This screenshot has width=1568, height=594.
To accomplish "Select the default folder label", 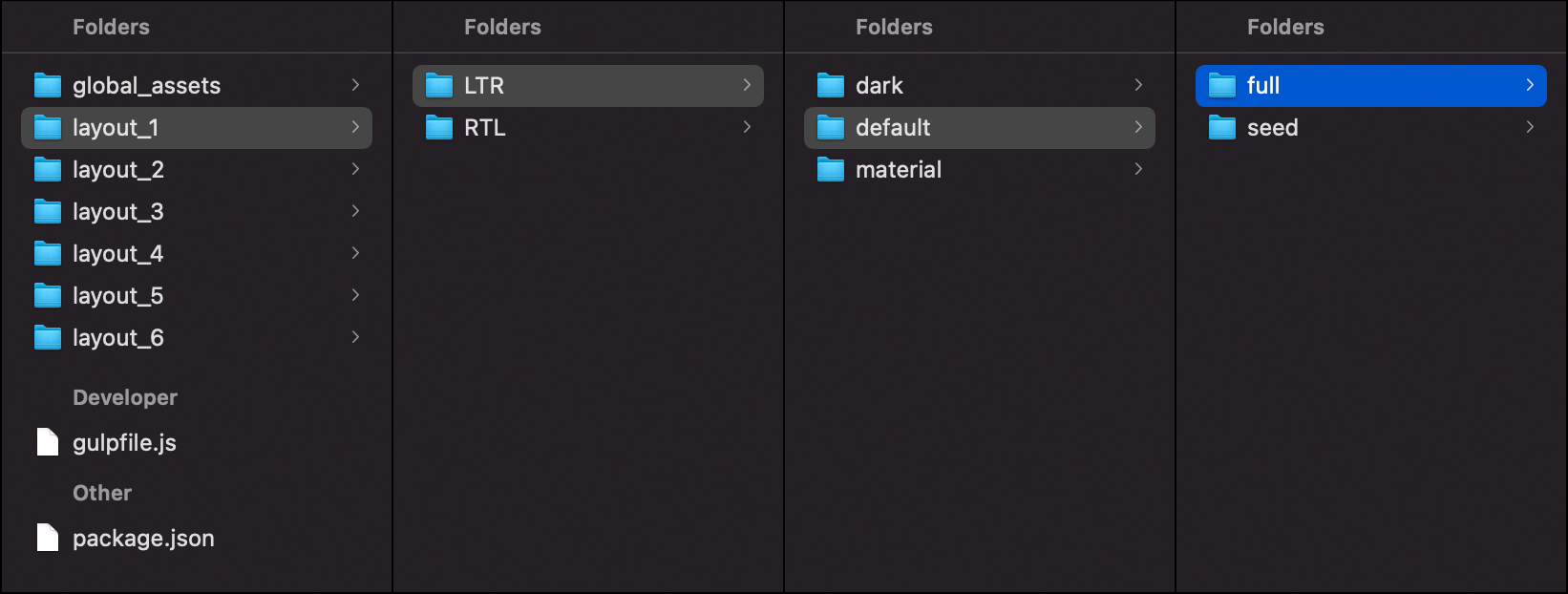I will (893, 128).
